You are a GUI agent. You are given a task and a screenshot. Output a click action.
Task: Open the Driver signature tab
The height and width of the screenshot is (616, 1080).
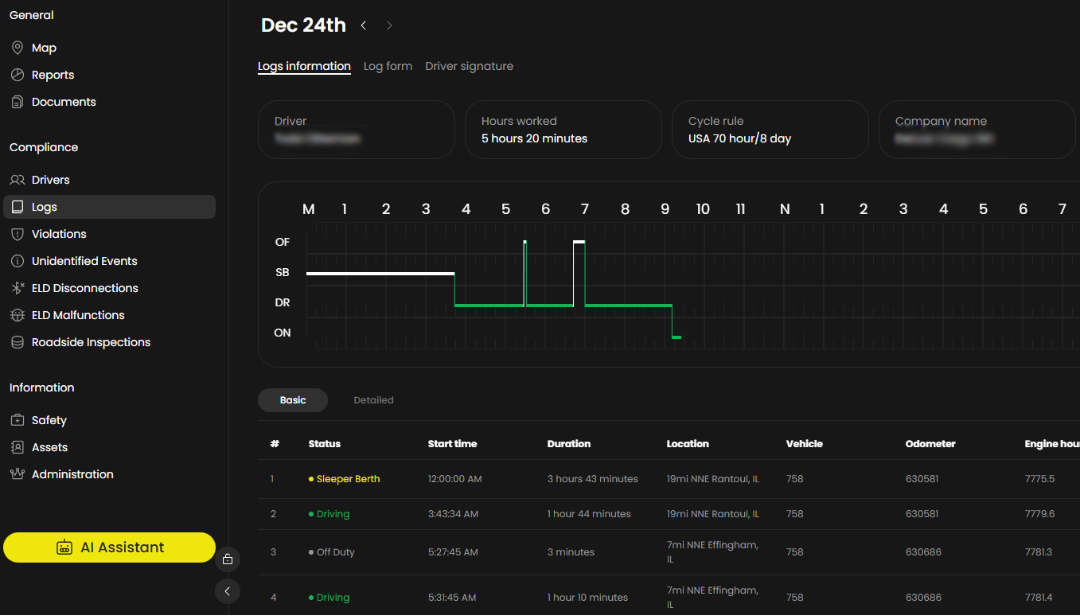pos(469,65)
